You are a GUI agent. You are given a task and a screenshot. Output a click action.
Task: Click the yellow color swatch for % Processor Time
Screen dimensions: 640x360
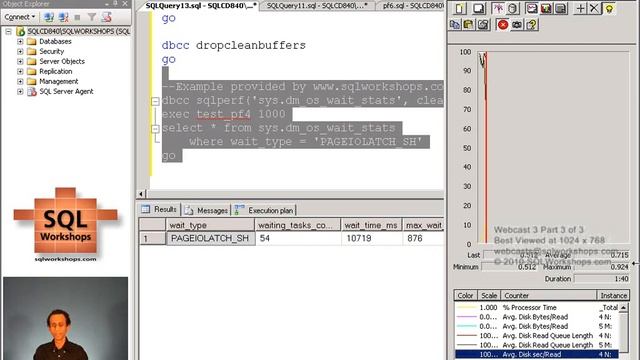pos(467,307)
